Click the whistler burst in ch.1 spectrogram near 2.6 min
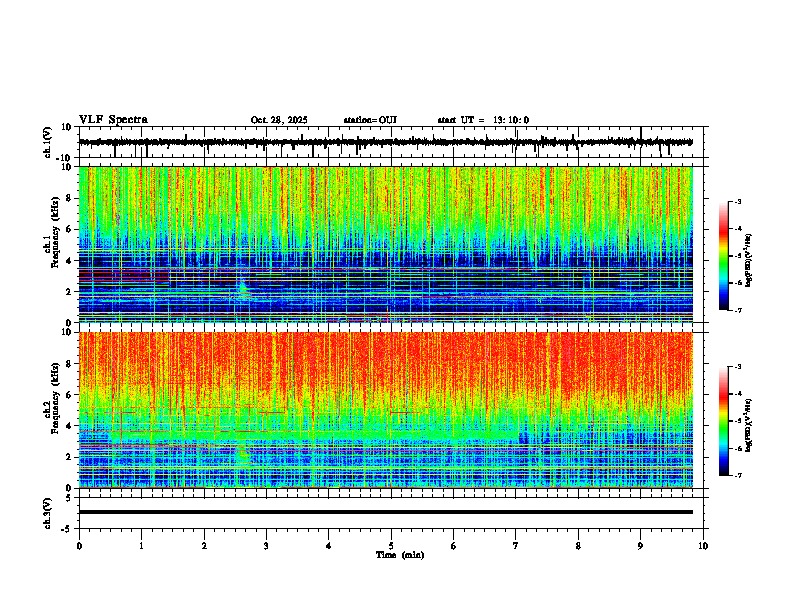Viewport: 792px width, 612px height. click(x=243, y=288)
